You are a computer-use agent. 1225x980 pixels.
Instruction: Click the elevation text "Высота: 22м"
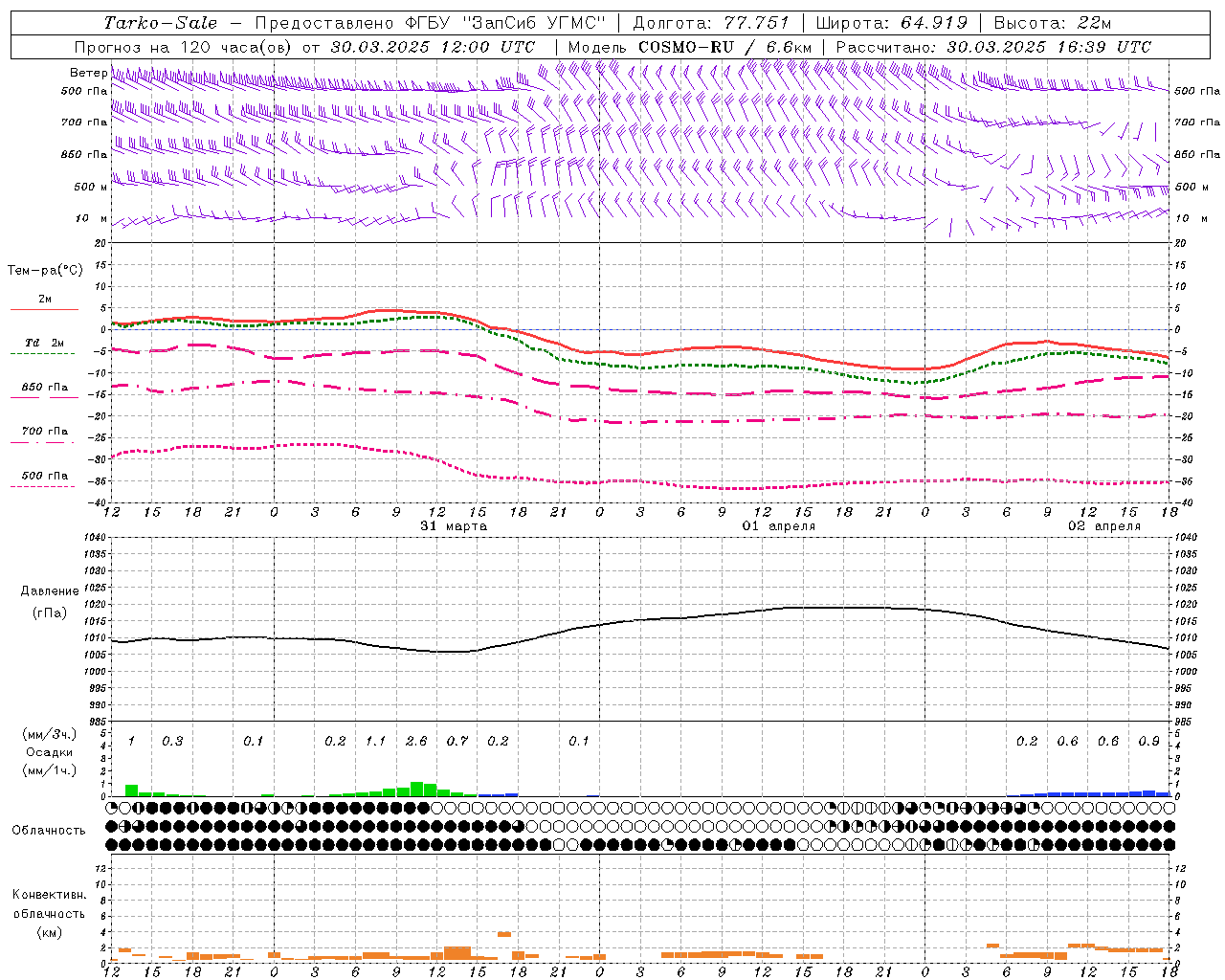(x=1053, y=23)
